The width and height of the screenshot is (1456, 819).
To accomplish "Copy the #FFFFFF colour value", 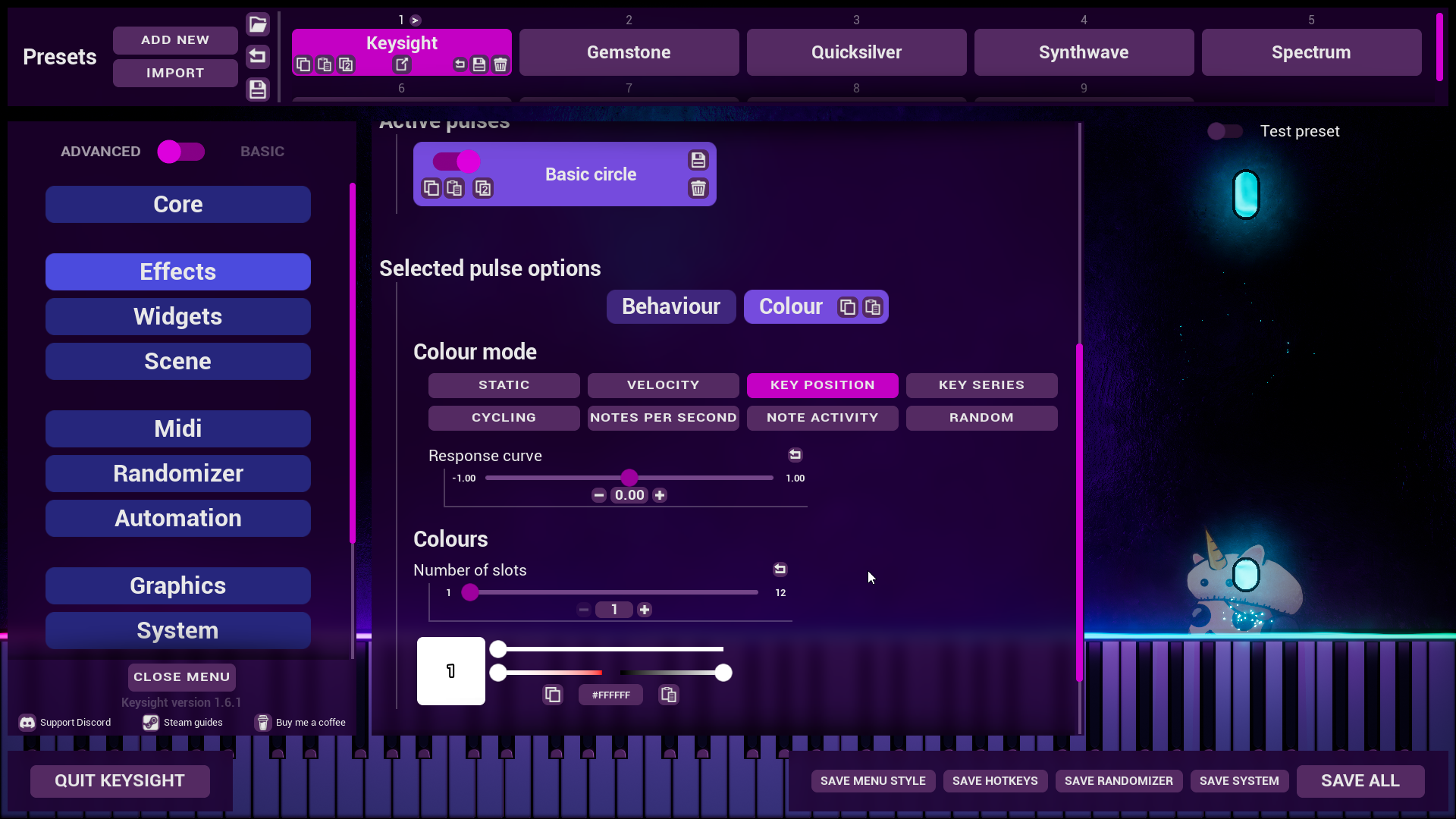I will tap(553, 695).
